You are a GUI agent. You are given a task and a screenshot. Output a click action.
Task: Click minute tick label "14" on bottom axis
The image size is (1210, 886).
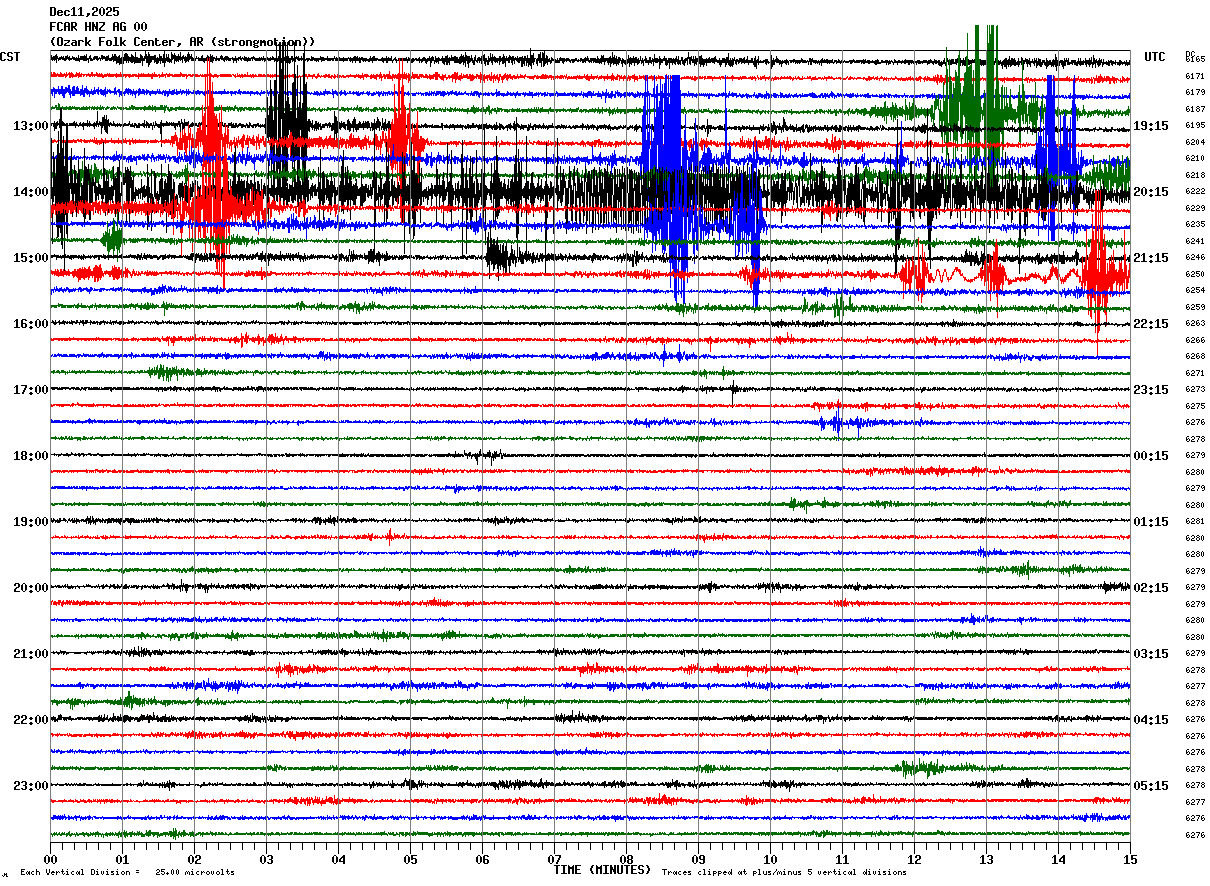(1058, 859)
